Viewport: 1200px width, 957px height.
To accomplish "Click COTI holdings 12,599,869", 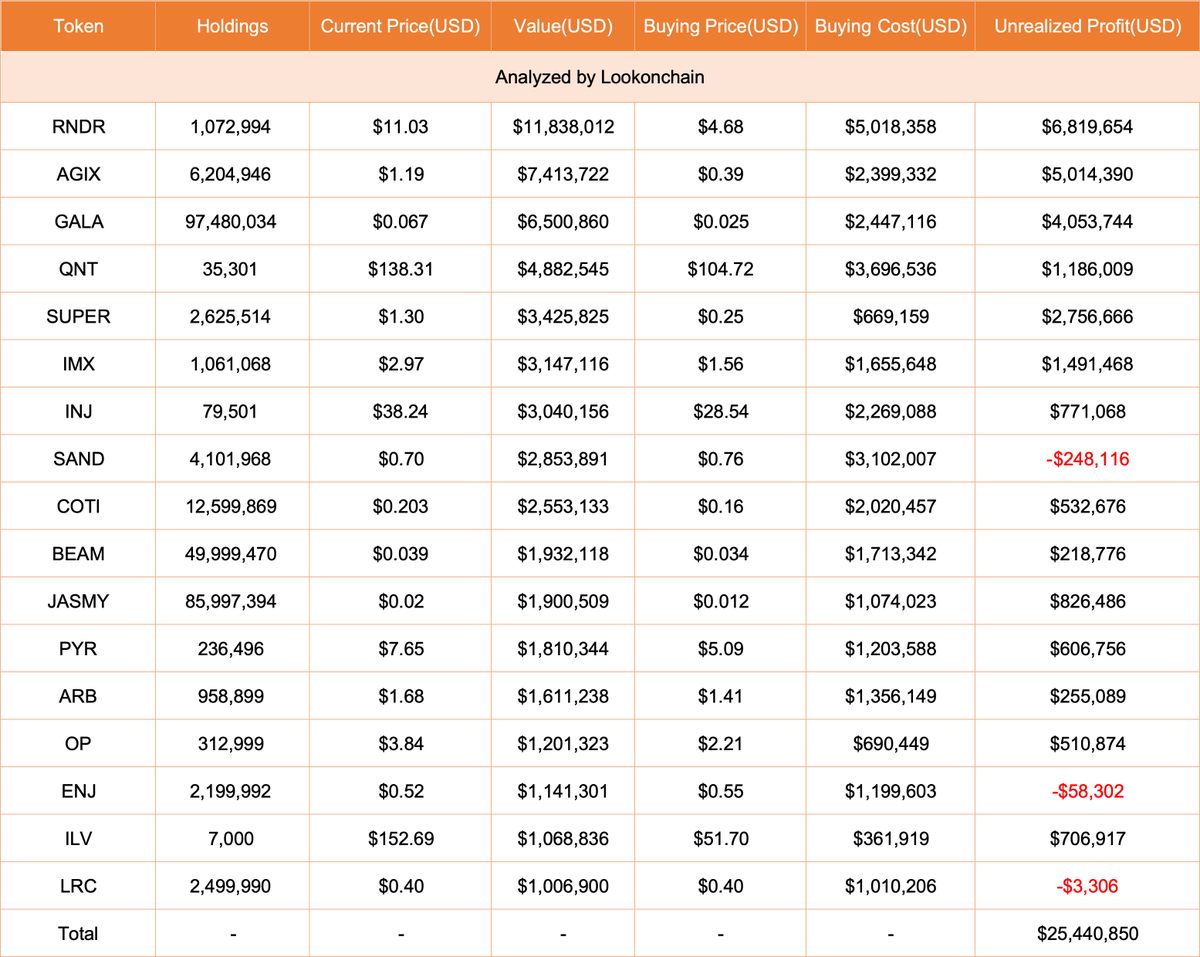I will (233, 507).
